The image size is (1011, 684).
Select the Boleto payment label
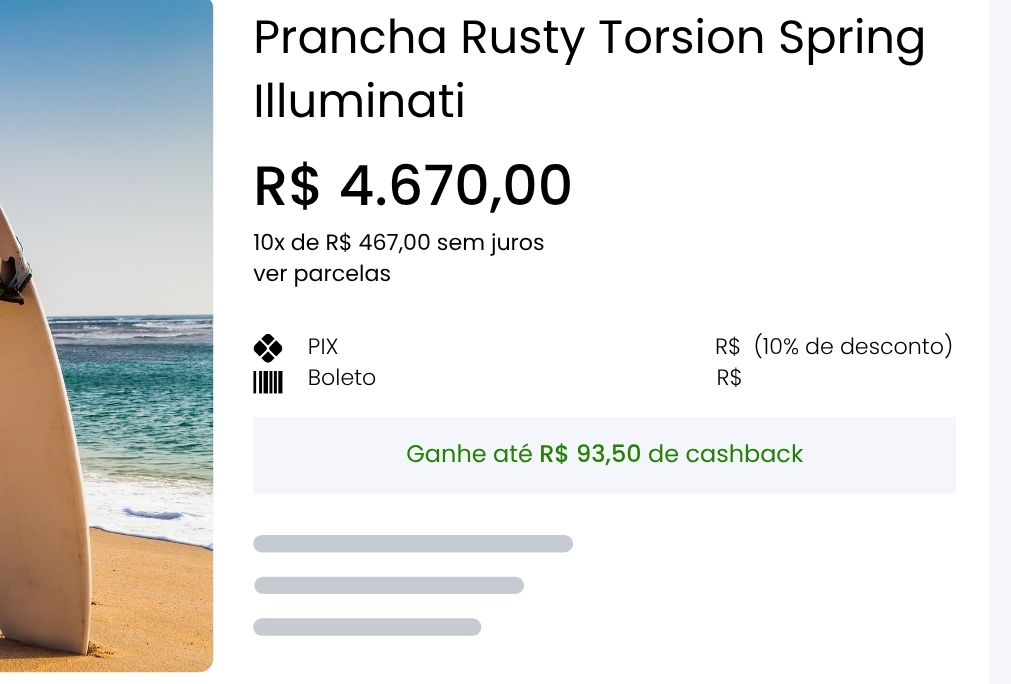pos(342,378)
